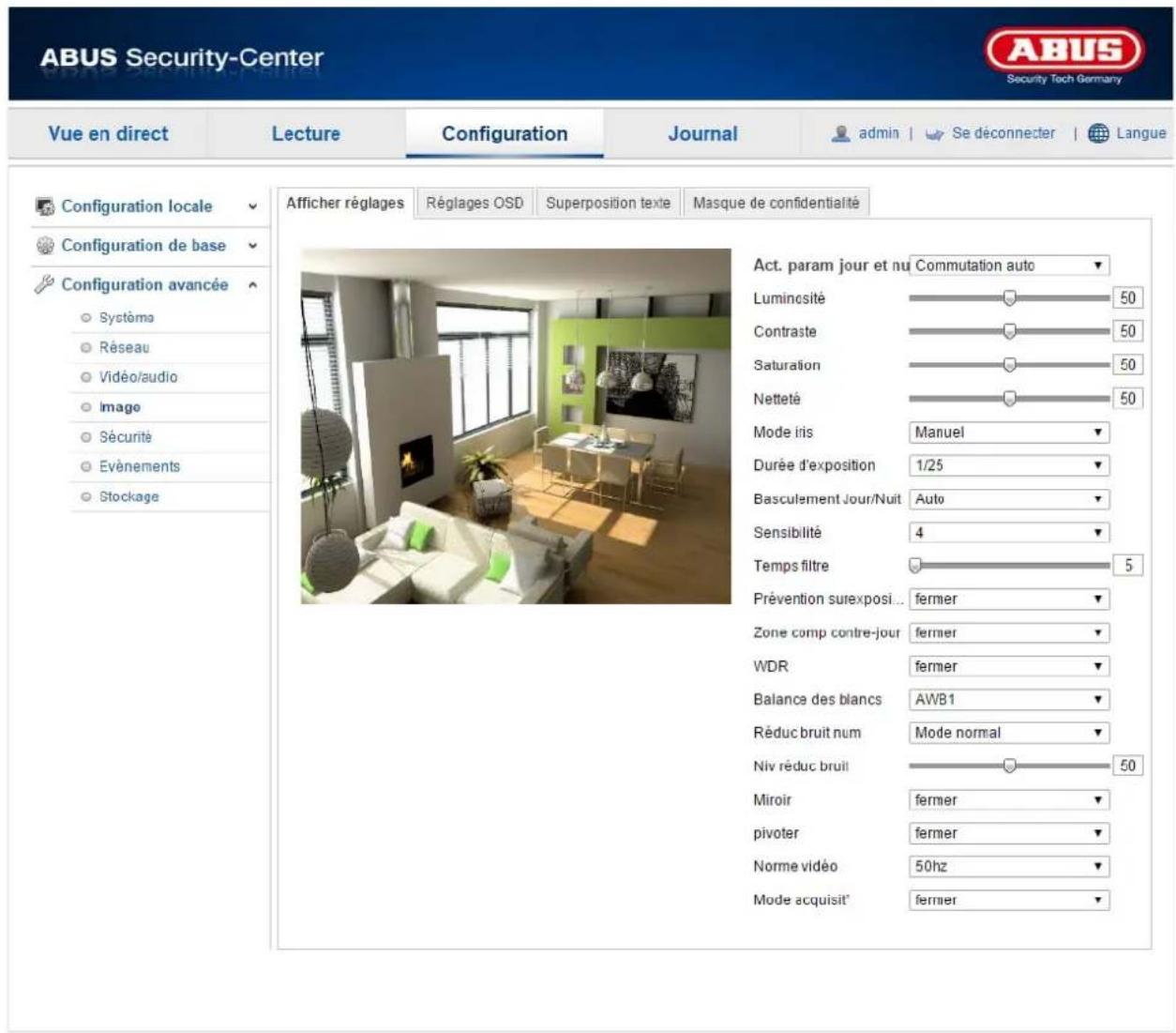The image size is (1176, 1033).
Task: Open the Vidéo/audio settings page
Action: [138, 377]
